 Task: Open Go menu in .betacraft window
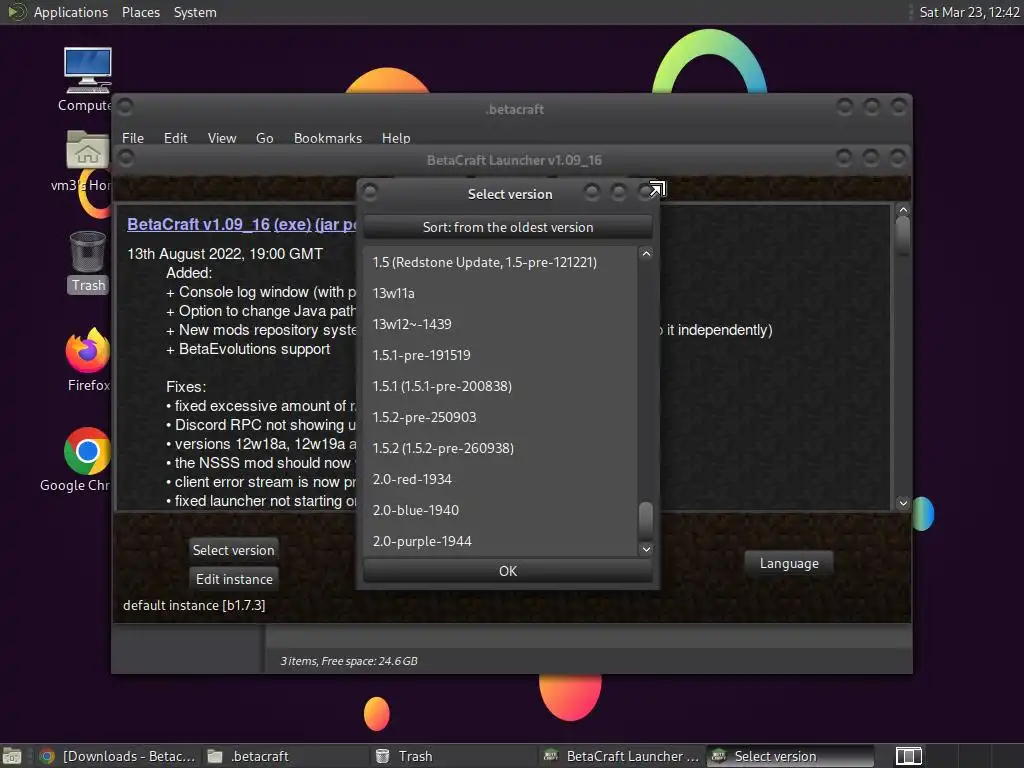tap(264, 138)
